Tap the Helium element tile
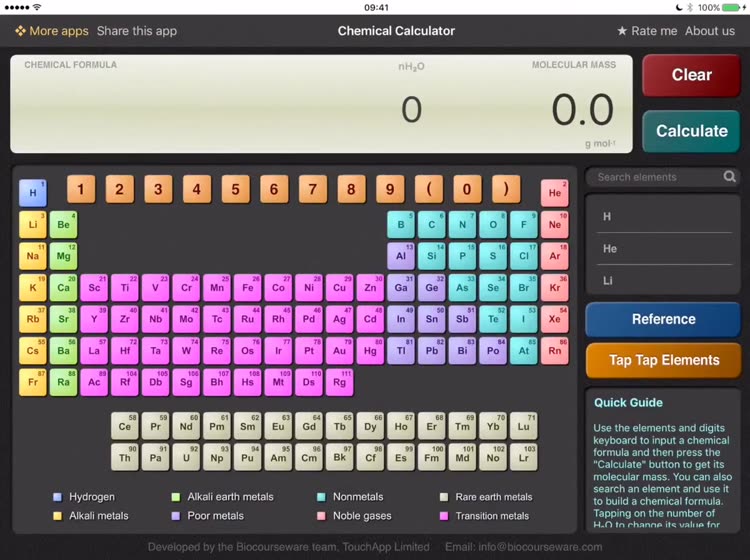 (x=554, y=193)
